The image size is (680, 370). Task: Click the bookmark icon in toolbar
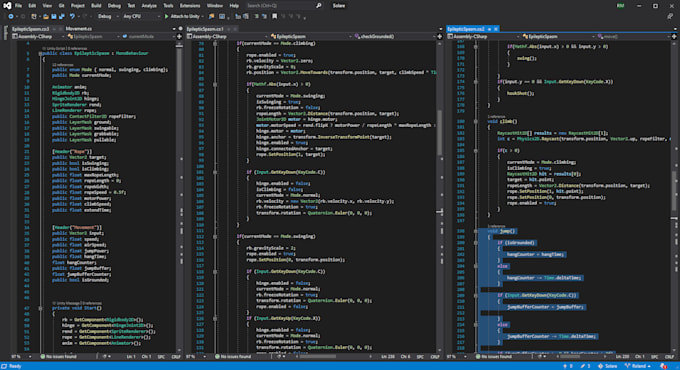click(275, 16)
